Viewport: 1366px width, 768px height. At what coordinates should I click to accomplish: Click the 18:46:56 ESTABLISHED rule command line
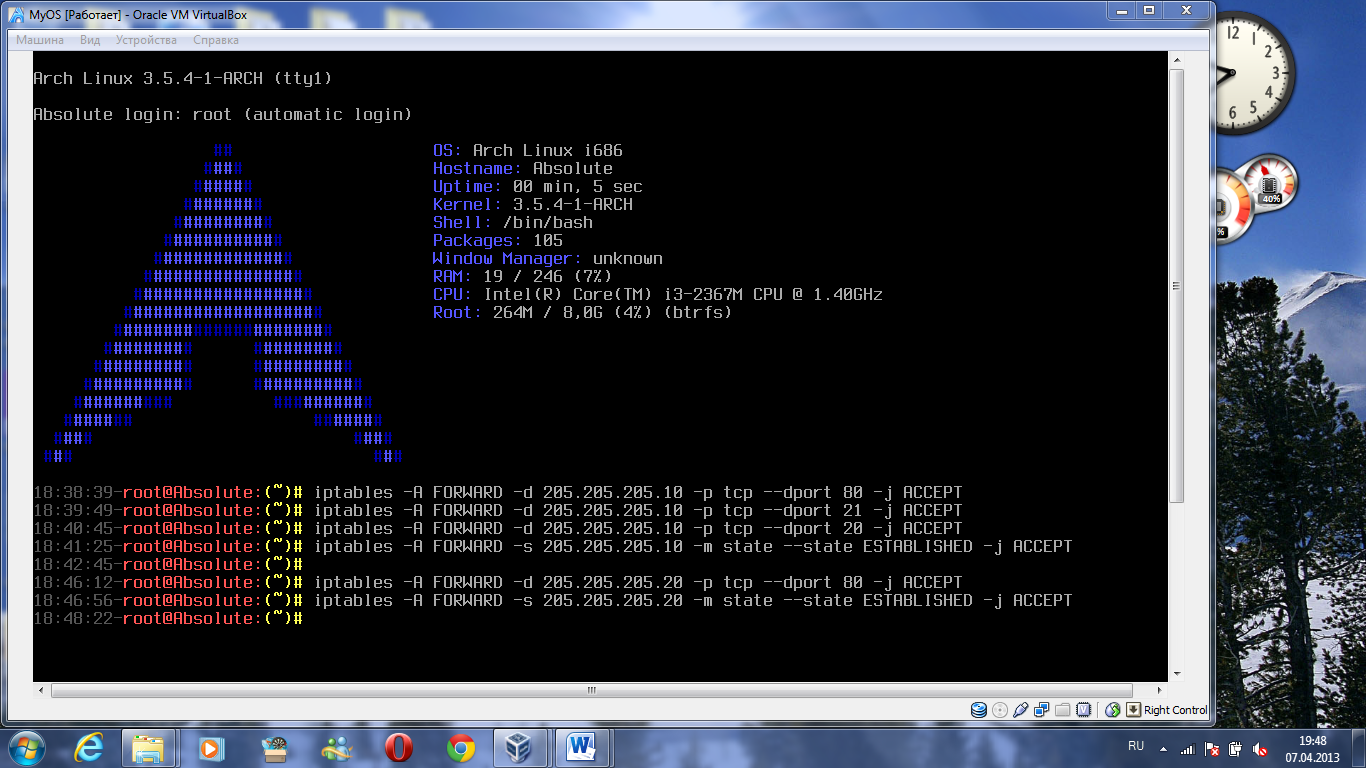553,600
